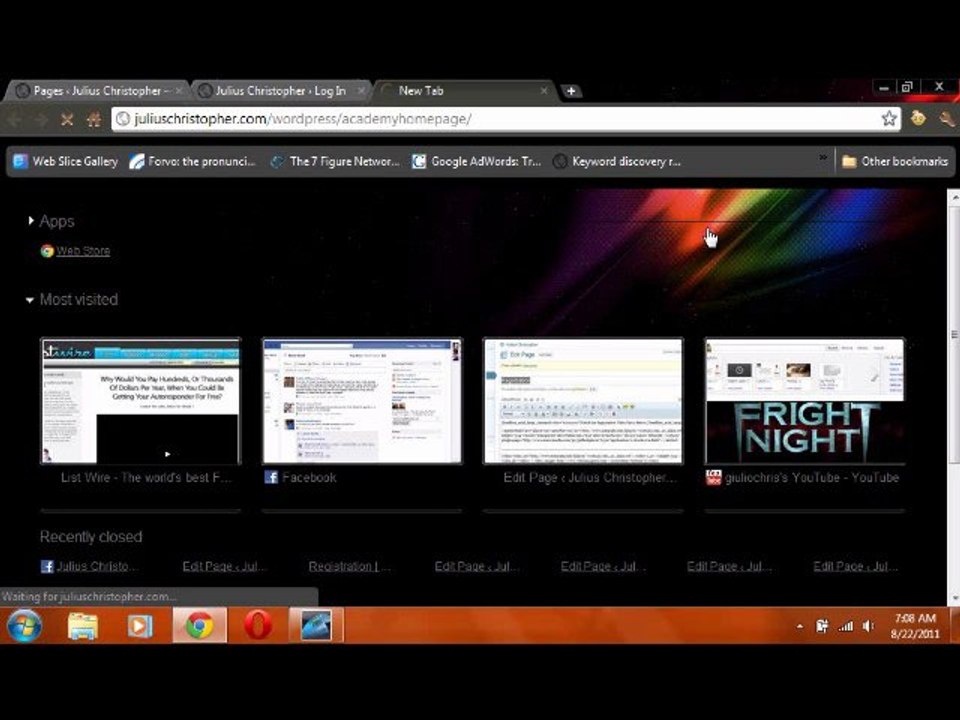Close the New Tab tab
Screen dimensions: 960x720
pos(544,91)
